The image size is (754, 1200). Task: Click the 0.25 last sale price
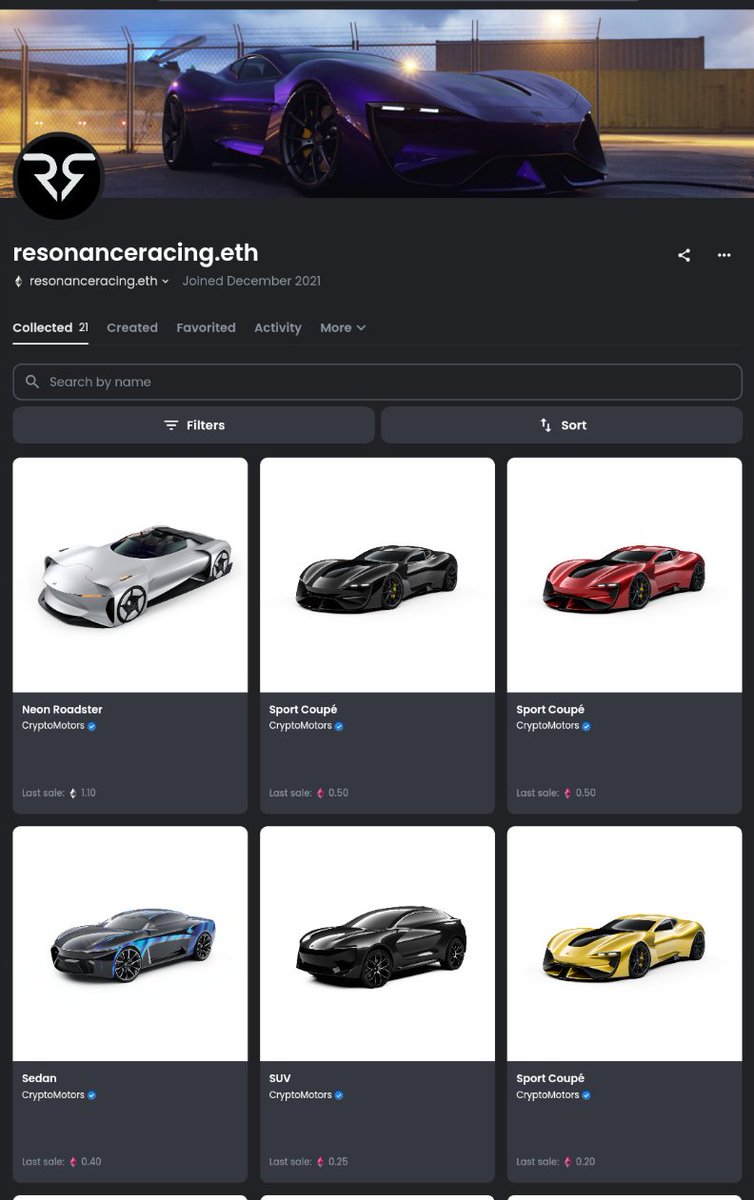[x=338, y=1162]
